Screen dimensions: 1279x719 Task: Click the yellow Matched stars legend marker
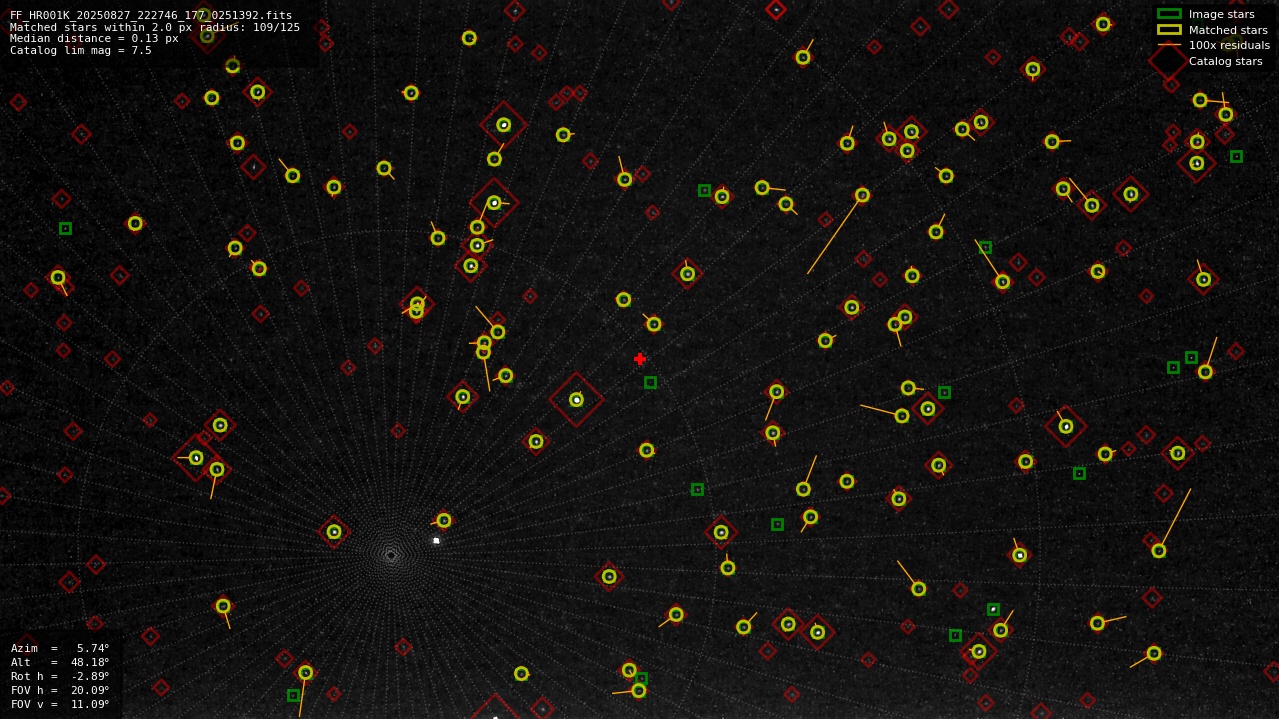[x=1169, y=30]
